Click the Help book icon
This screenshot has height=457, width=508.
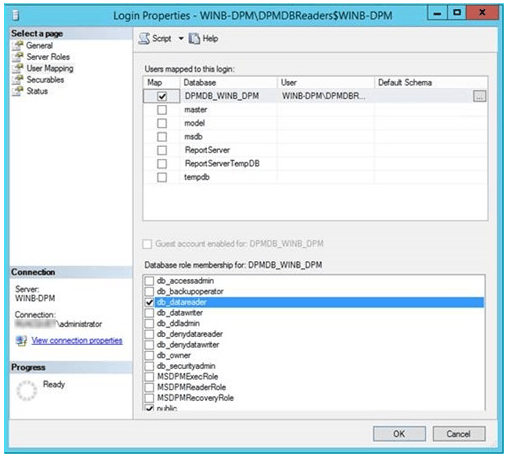point(194,39)
